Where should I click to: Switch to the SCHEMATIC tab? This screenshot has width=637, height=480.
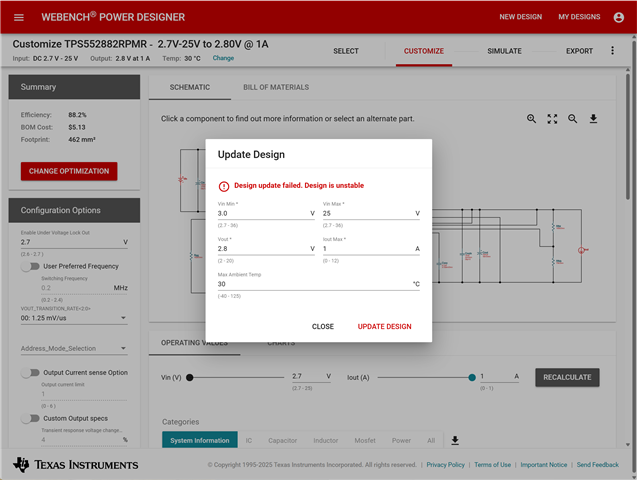[190, 87]
